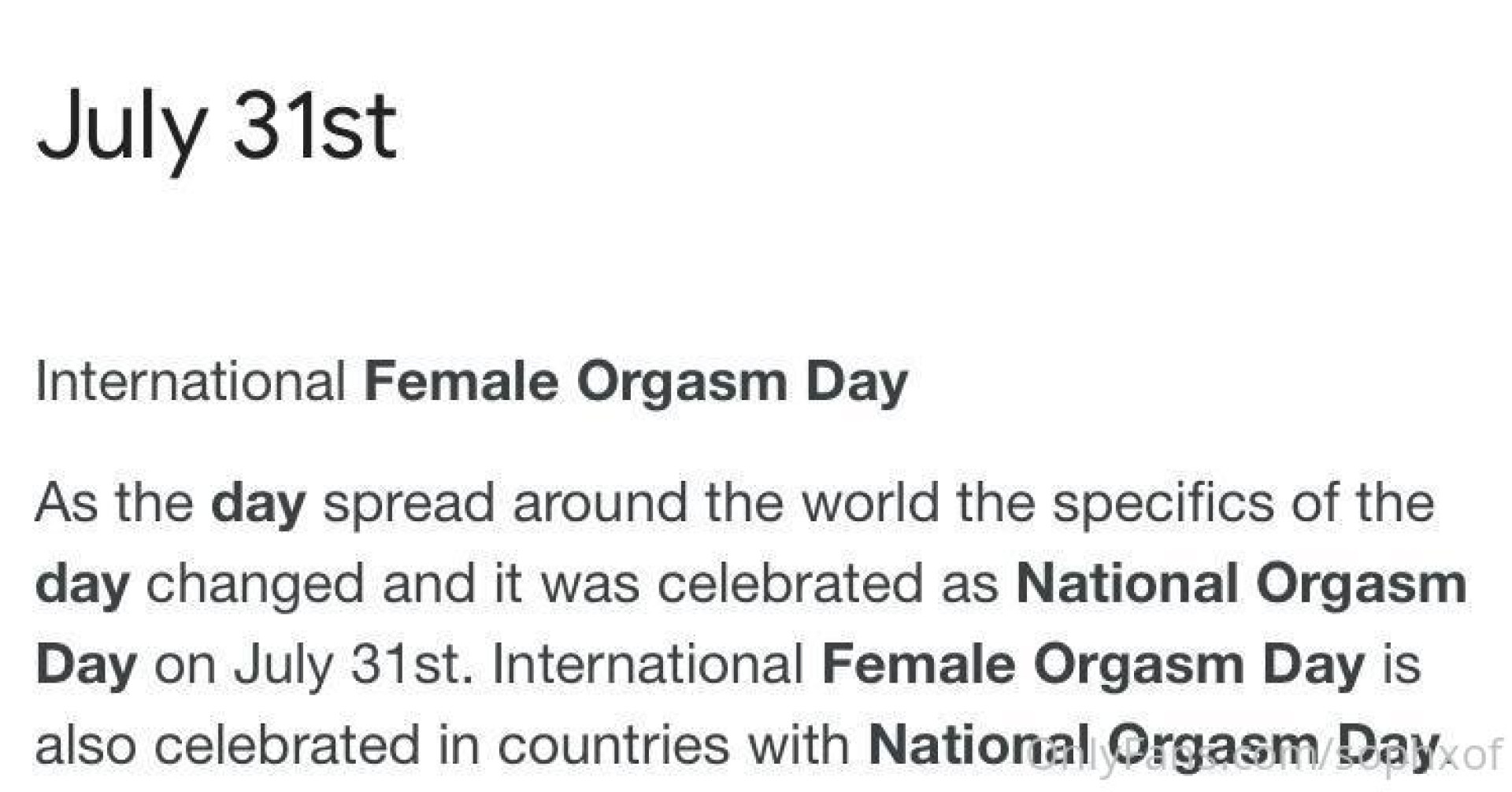Click bold "day" before "changed and it"
Image resolution: width=1512 pixels, height=792 pixels.
pyautogui.click(x=83, y=587)
